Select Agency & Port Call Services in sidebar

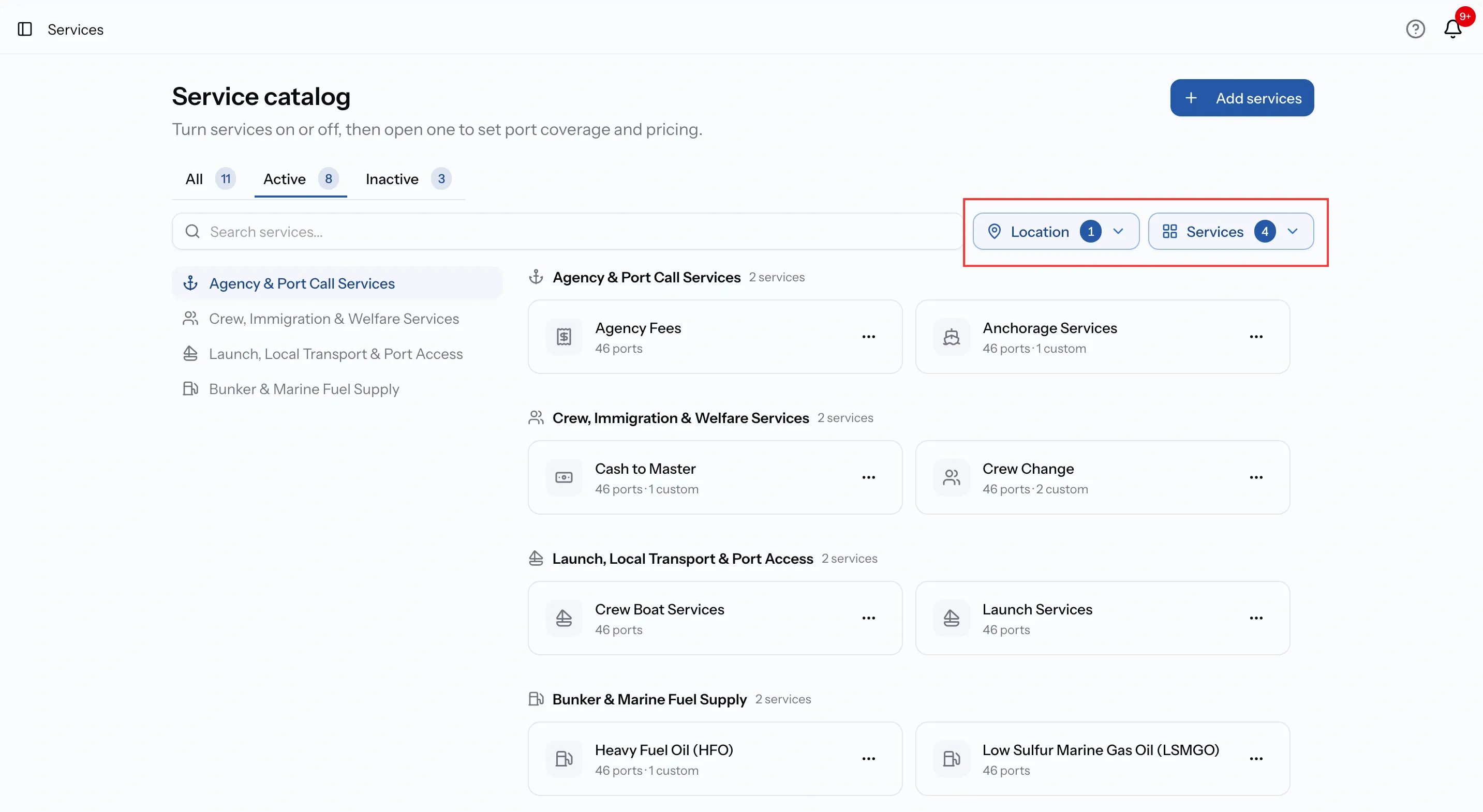pyautogui.click(x=337, y=283)
